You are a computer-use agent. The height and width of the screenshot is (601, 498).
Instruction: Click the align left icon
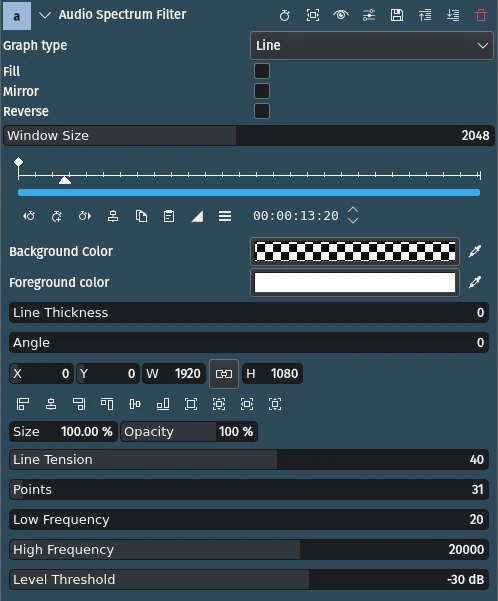[23, 404]
